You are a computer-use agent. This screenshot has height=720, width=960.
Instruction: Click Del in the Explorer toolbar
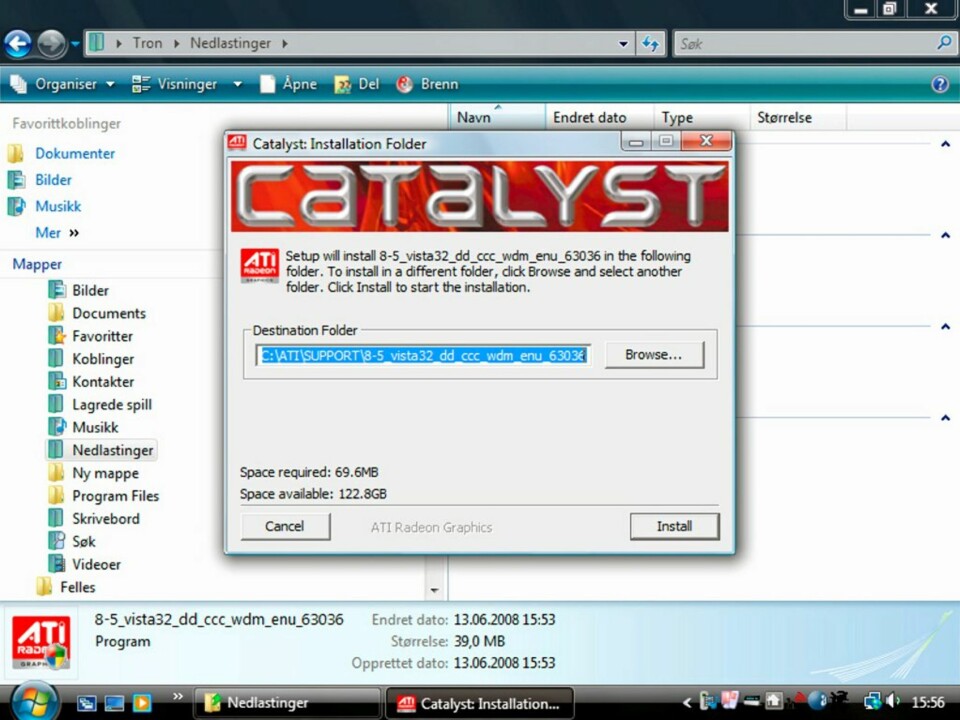point(357,84)
